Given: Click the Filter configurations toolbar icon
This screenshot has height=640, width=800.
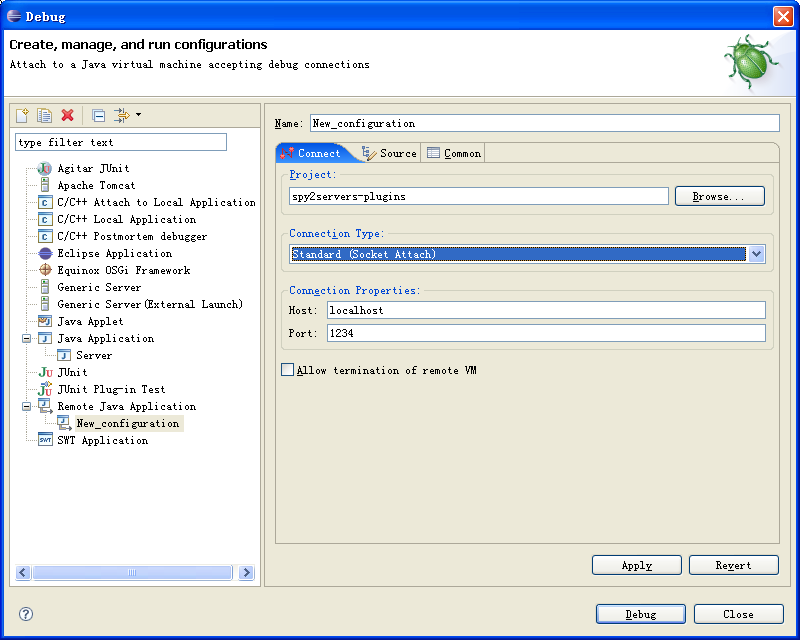Looking at the screenshot, I should 121,115.
